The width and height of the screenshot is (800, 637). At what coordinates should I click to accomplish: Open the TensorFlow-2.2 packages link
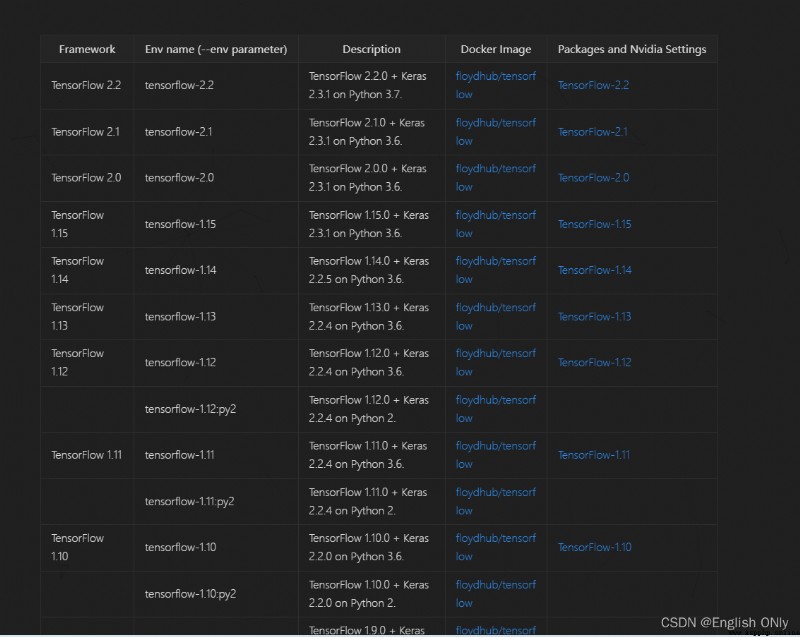593,85
